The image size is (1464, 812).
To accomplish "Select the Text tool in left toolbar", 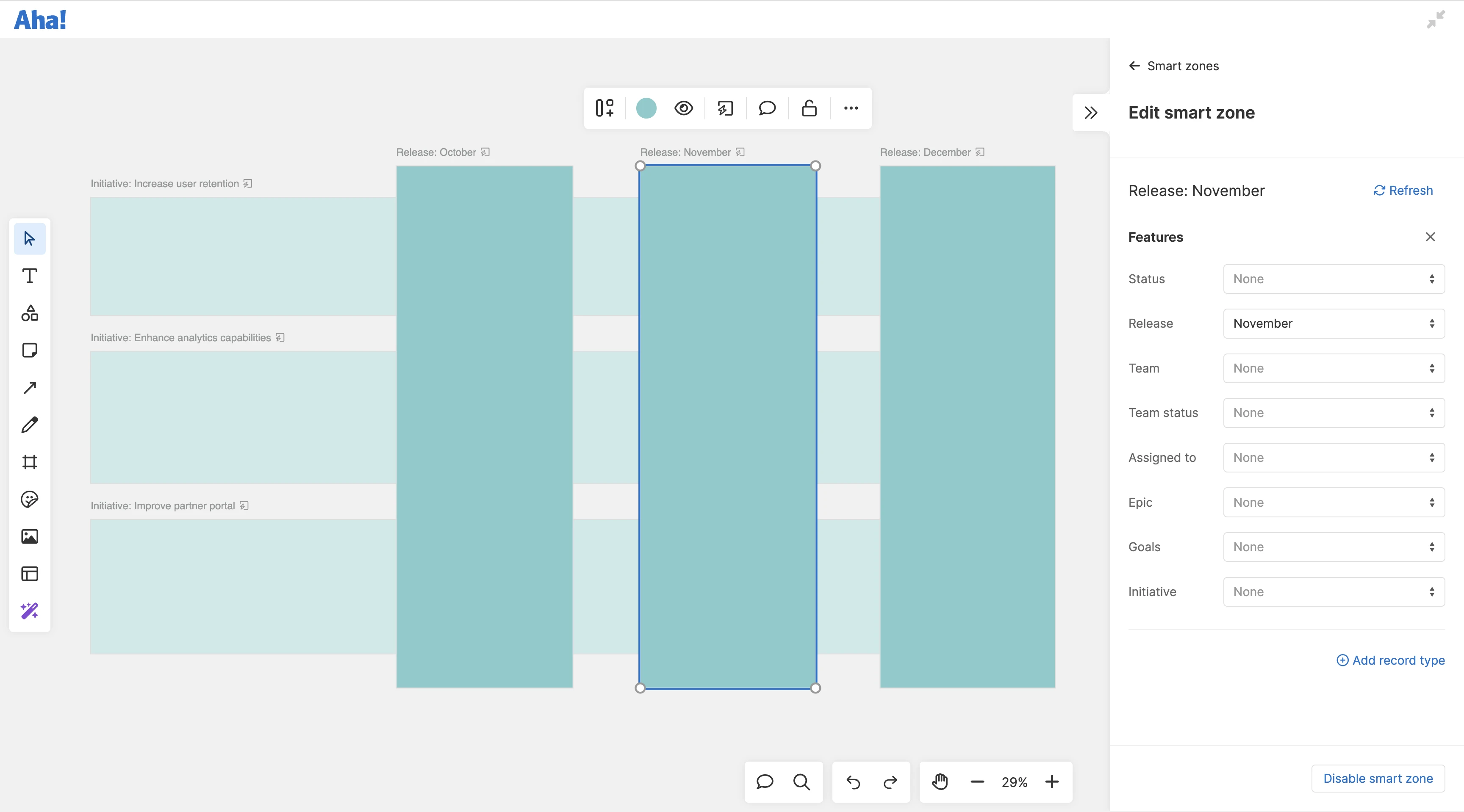I will pyautogui.click(x=30, y=276).
